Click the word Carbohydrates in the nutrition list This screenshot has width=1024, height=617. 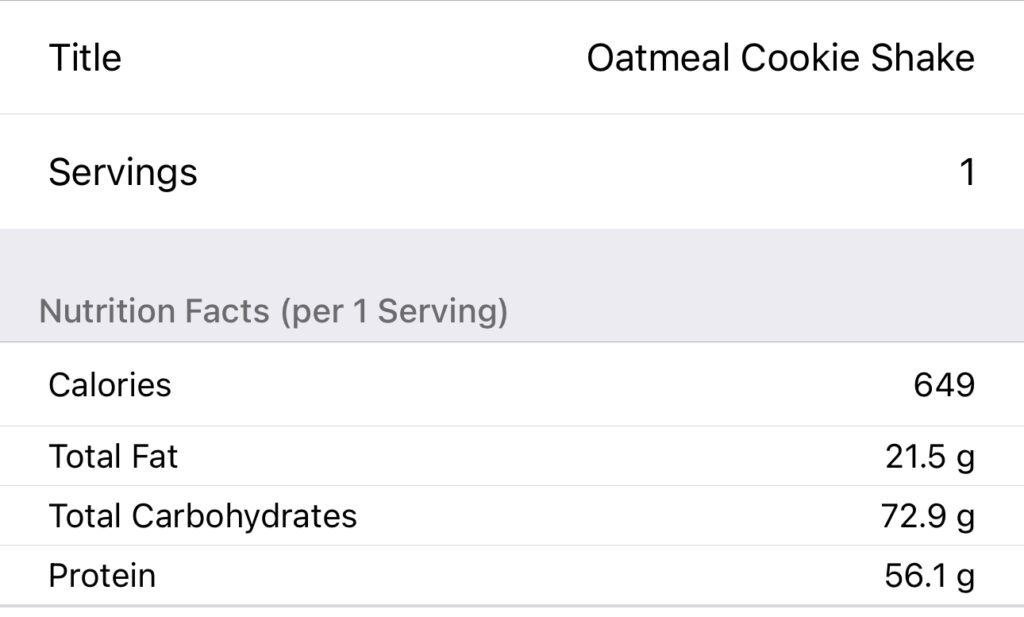click(x=244, y=516)
